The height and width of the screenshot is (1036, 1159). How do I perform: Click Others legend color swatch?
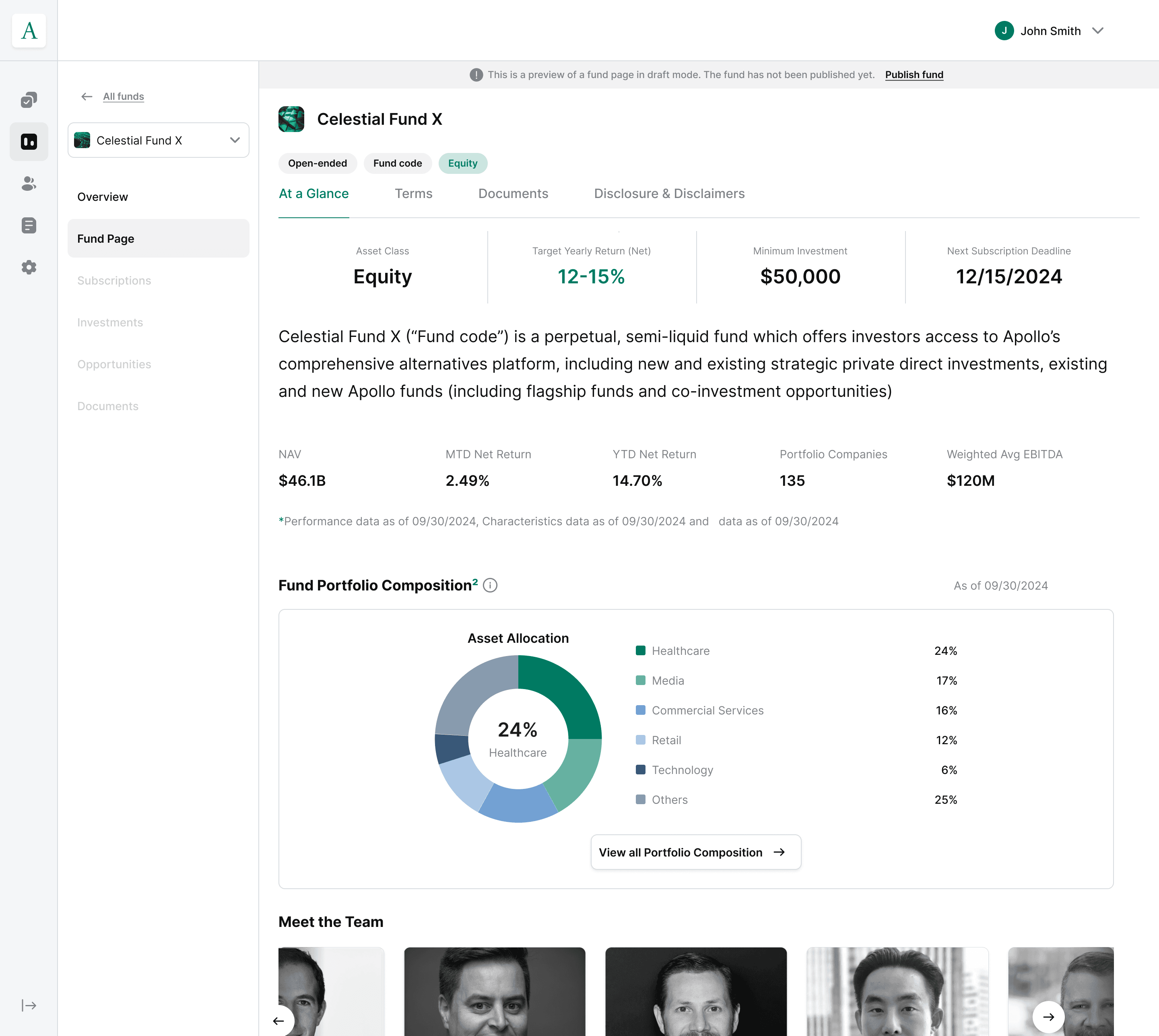point(640,799)
